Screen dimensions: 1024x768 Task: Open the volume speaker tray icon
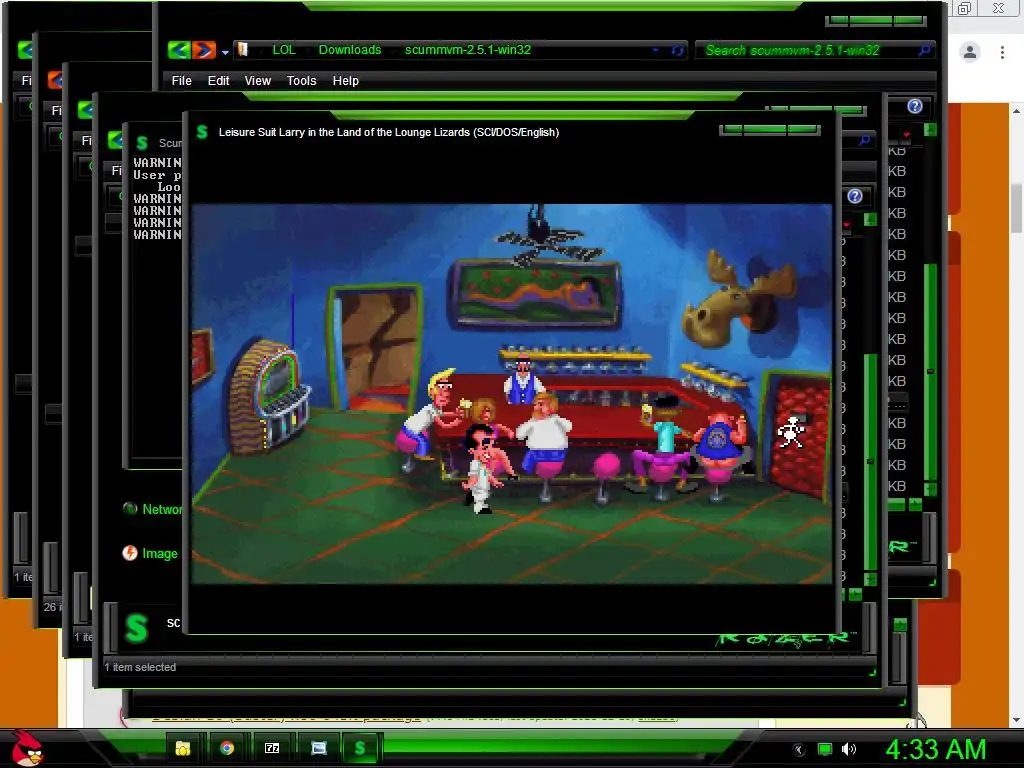click(x=849, y=749)
